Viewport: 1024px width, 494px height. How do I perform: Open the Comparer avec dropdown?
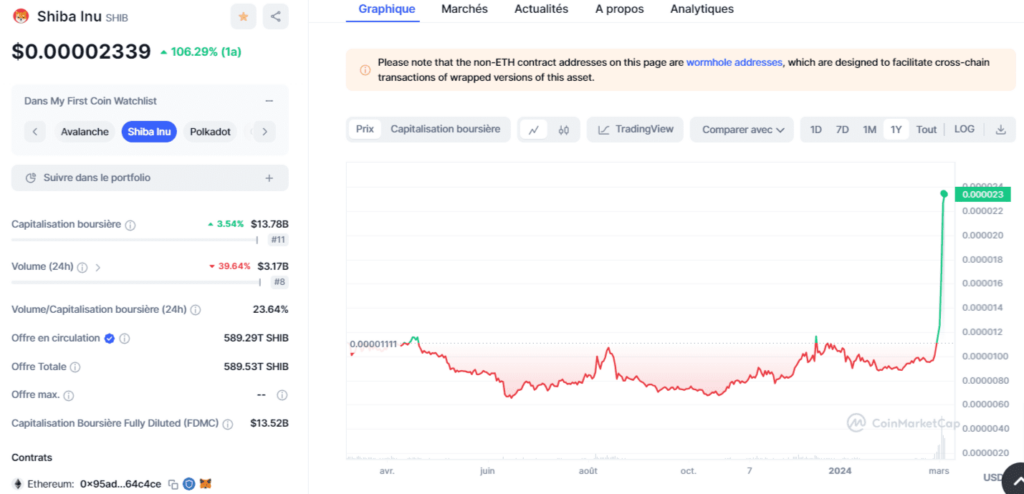[742, 129]
